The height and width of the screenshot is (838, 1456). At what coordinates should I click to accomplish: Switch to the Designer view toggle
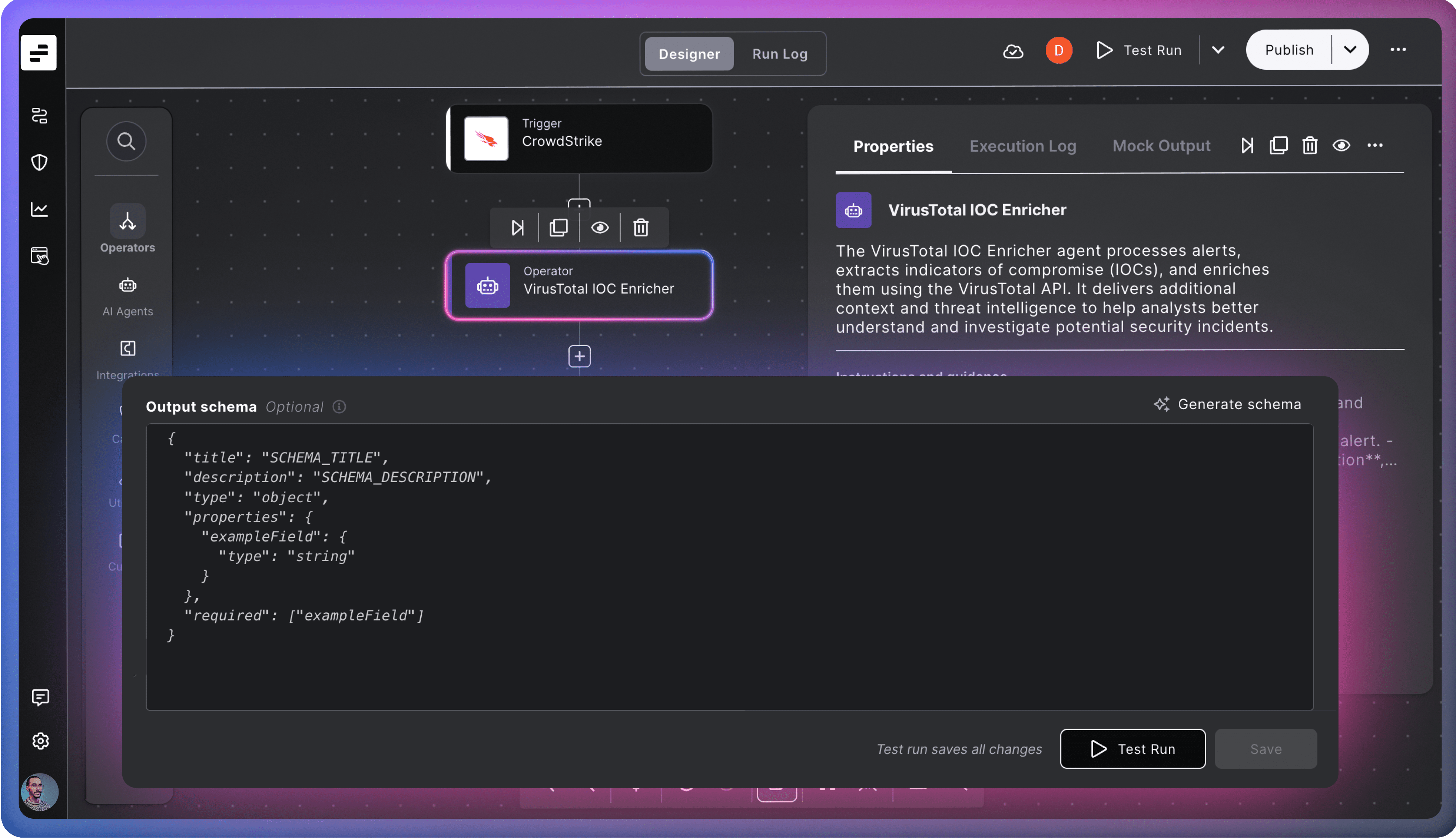(x=689, y=54)
